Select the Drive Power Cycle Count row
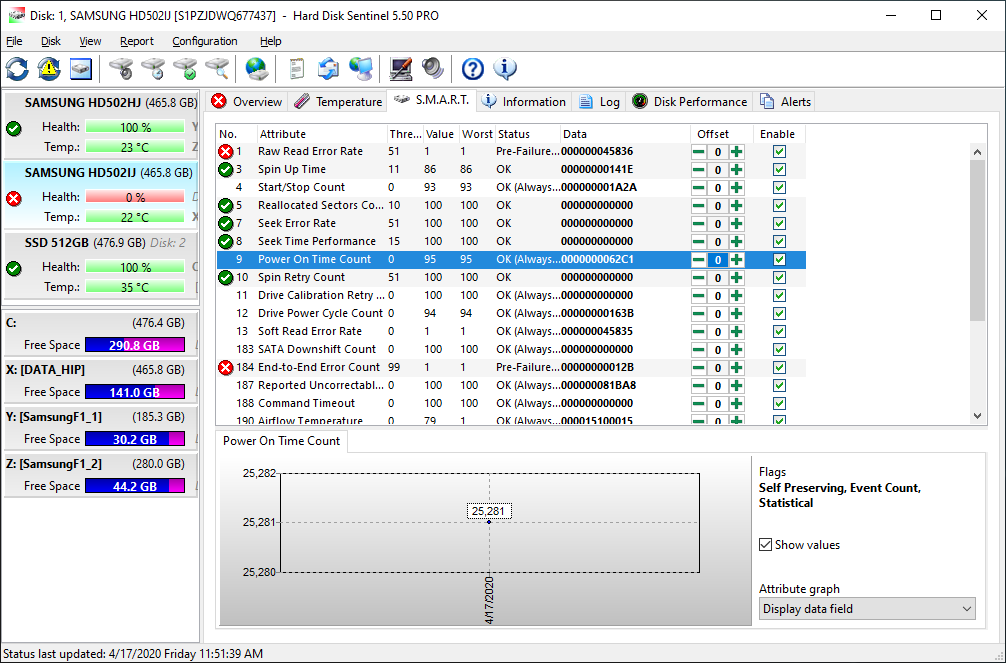 pyautogui.click(x=511, y=313)
